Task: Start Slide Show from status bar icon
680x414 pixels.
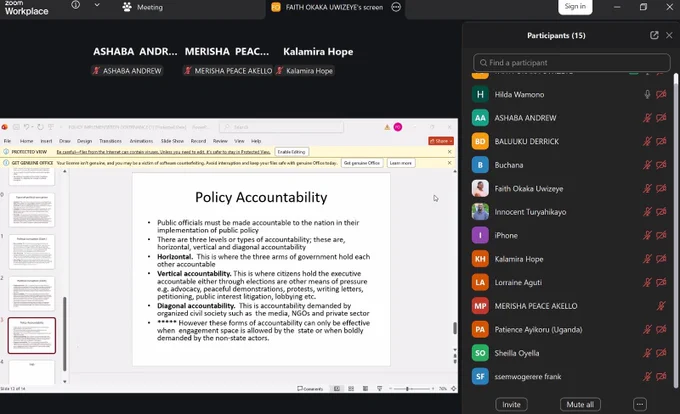Action: (379, 388)
